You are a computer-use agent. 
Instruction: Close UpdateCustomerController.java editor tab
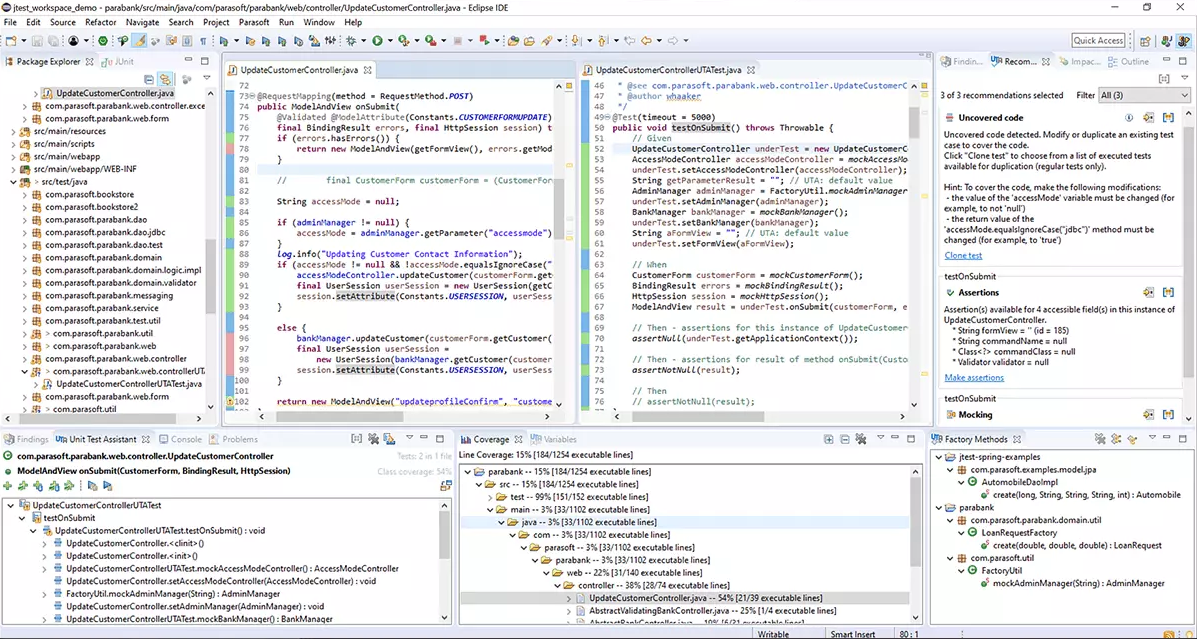pyautogui.click(x=367, y=69)
